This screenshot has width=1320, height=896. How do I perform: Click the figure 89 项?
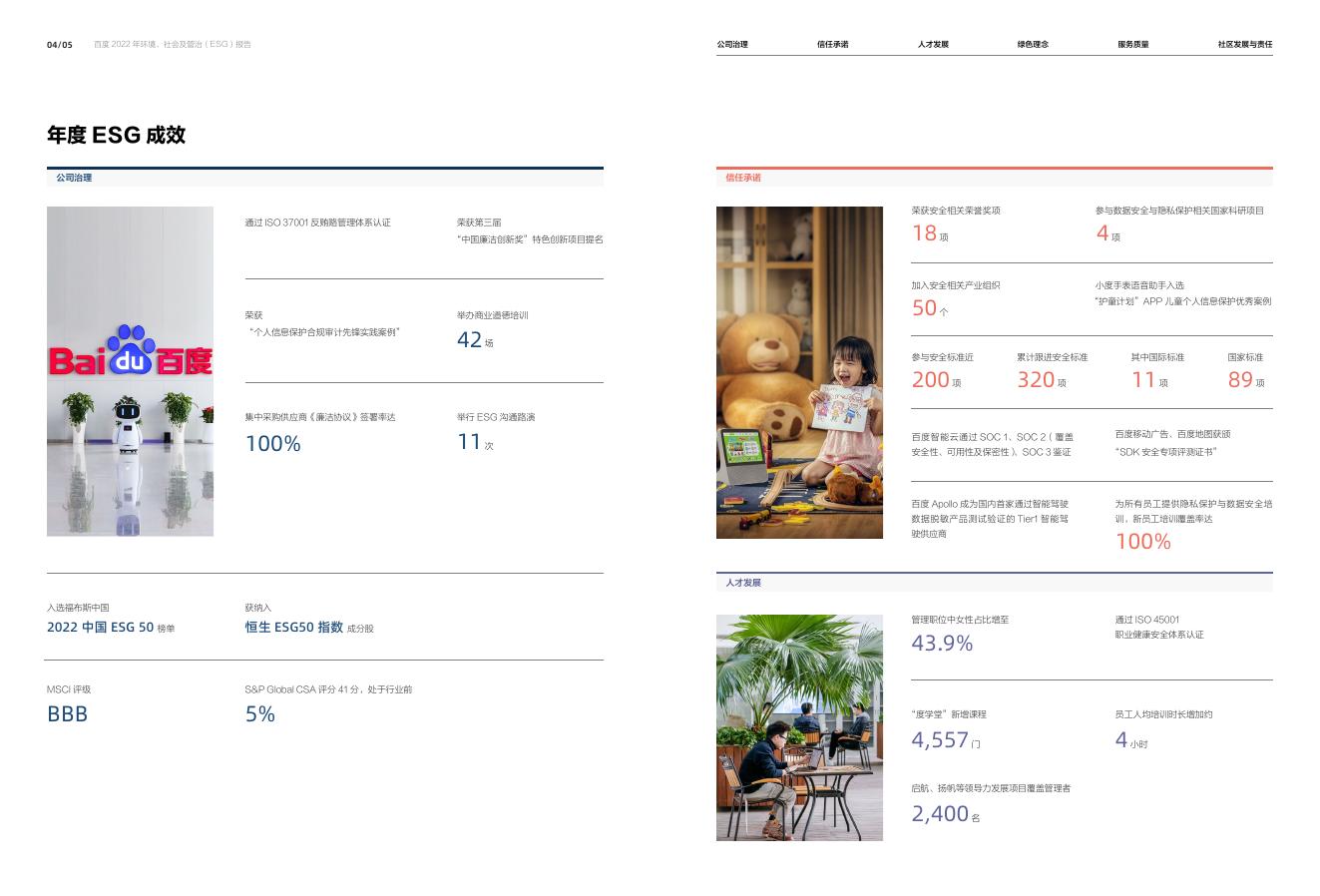[x=1246, y=380]
